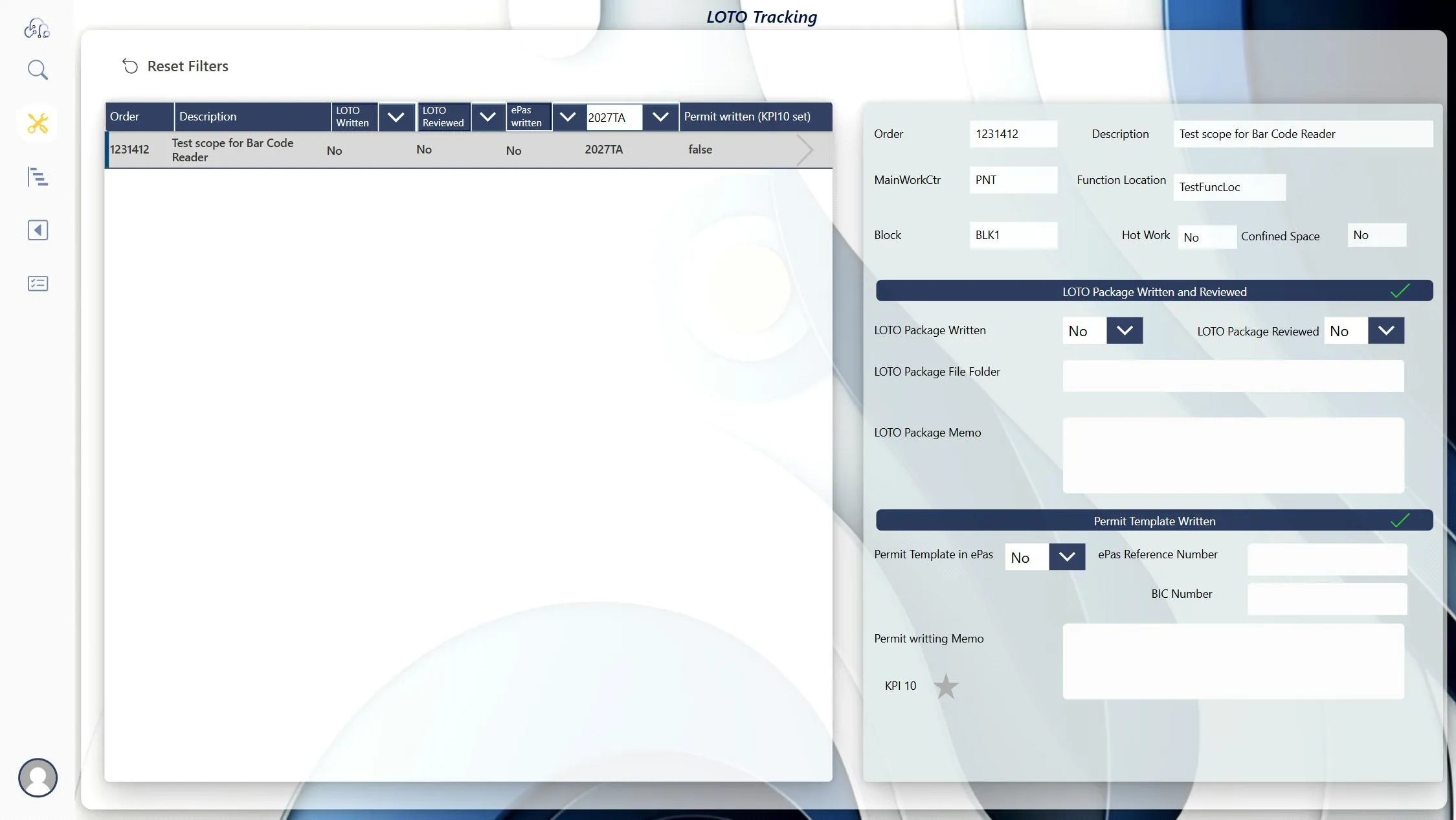Click the ePas Reference Number input
This screenshot has height=820, width=1456.
click(x=1327, y=560)
